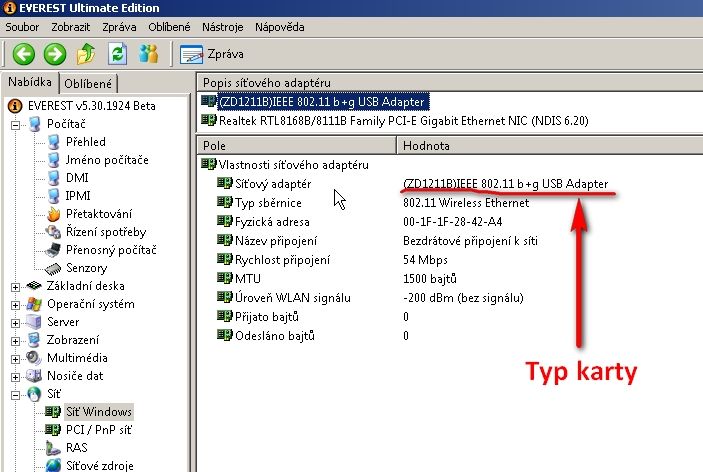Select the Síť globe icon

coord(34,394)
